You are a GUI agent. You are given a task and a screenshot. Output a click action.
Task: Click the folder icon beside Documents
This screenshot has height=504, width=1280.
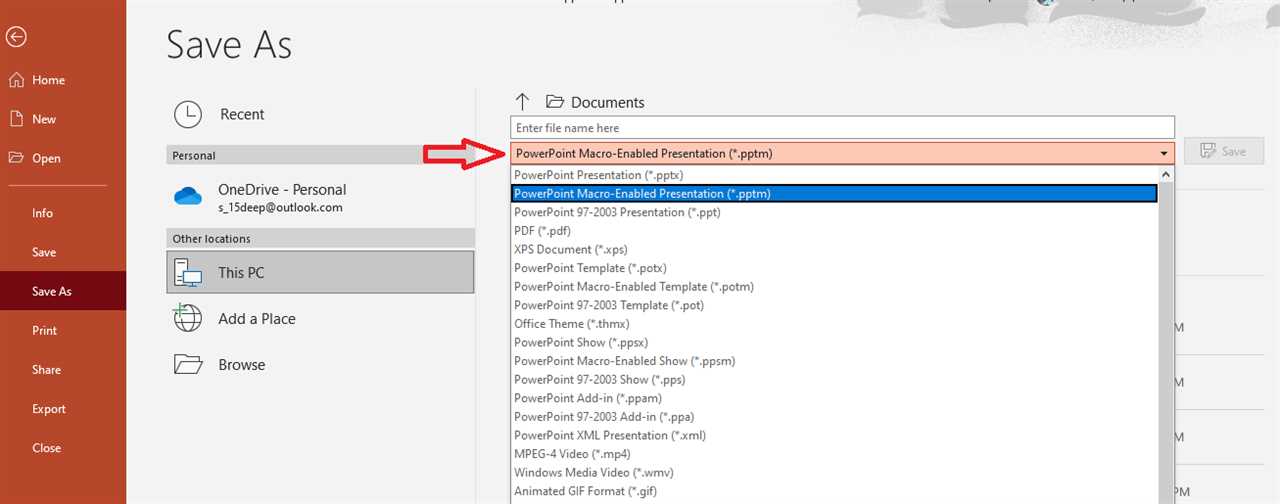pos(555,102)
